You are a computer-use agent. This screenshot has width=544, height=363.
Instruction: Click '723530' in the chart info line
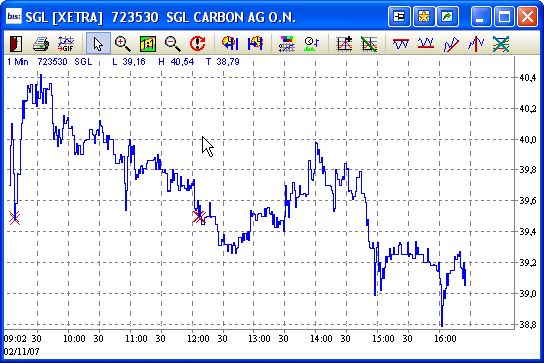(x=52, y=62)
